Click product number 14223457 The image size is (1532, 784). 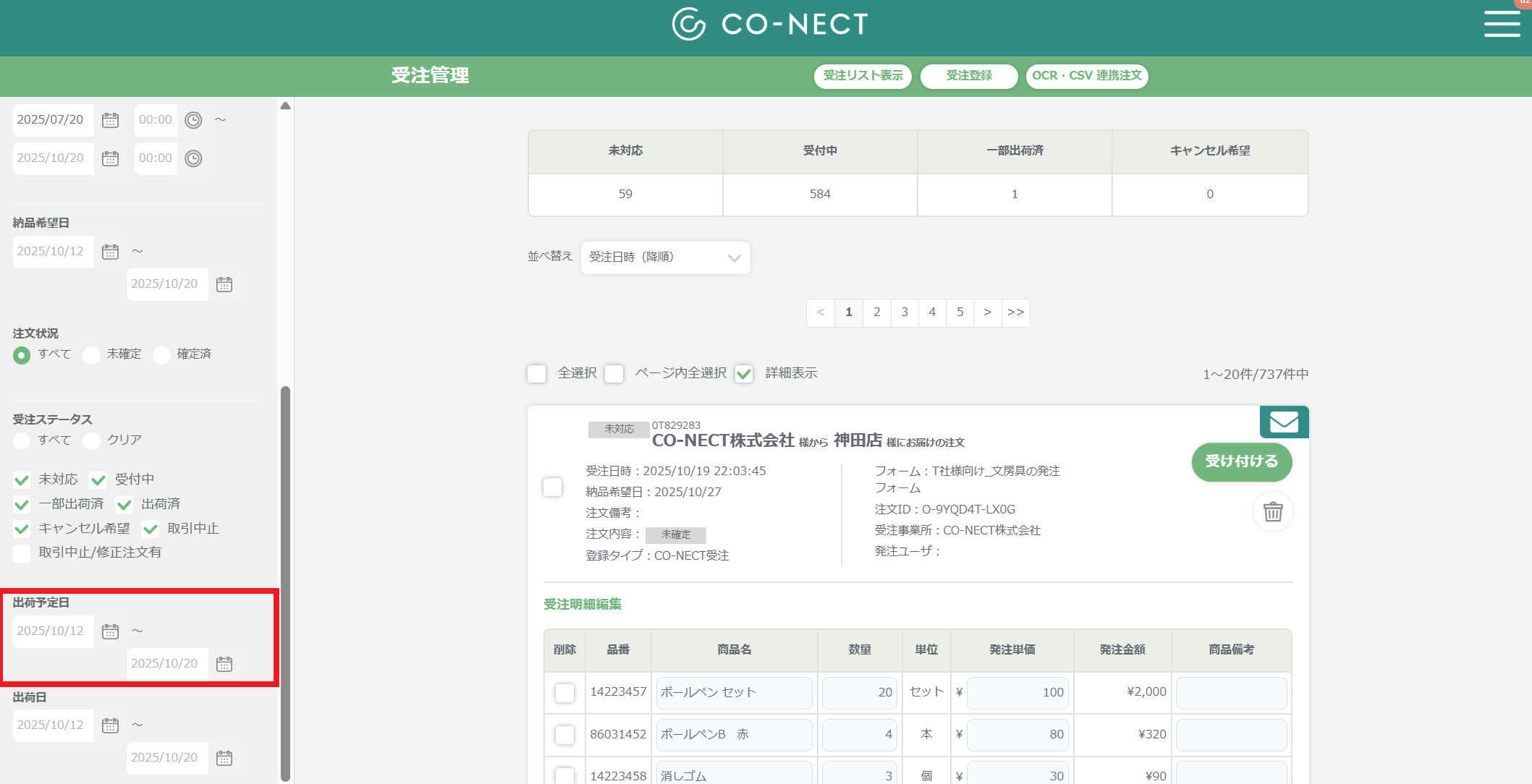pos(618,692)
